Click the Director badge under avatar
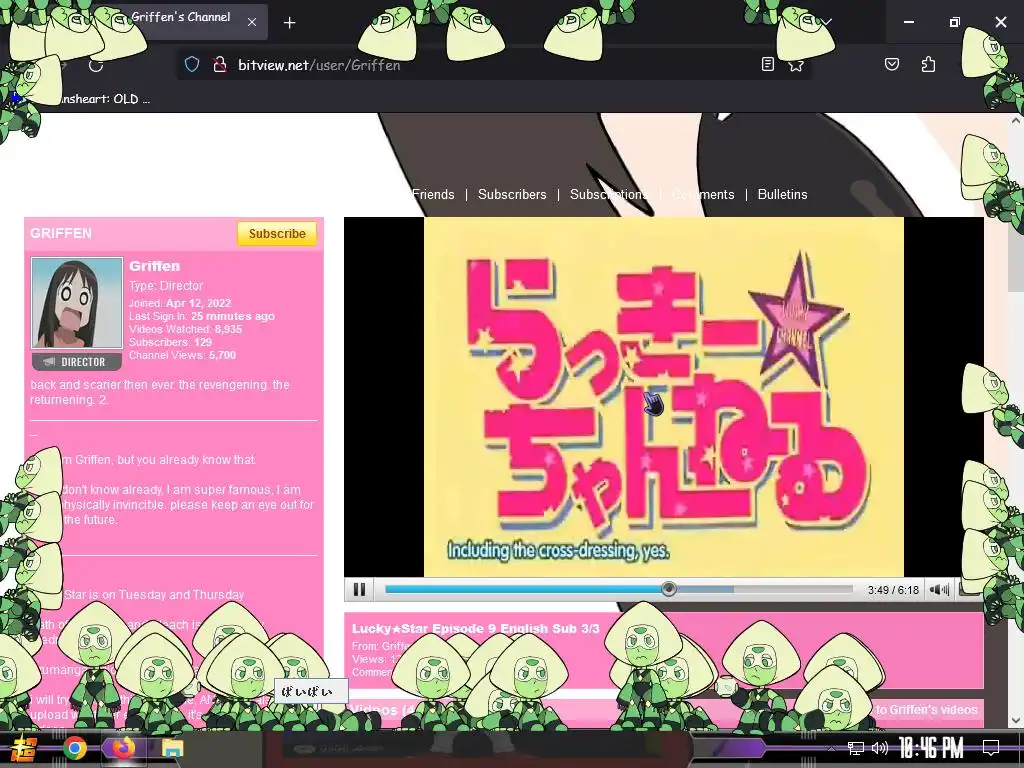Screen dimensions: 1024x768 [x=77, y=362]
